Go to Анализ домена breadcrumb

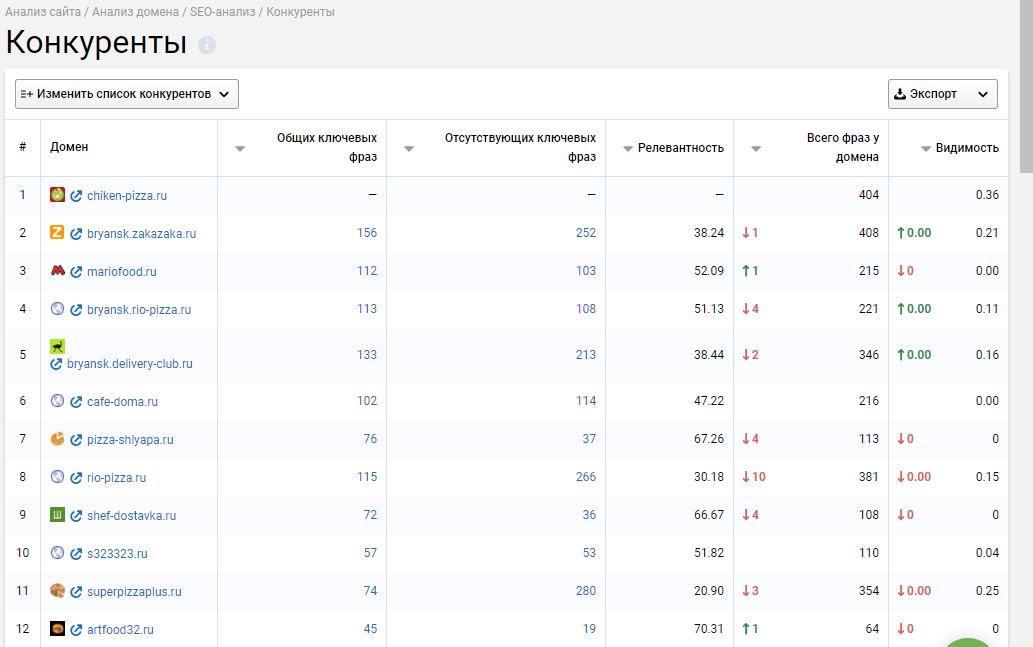click(135, 12)
